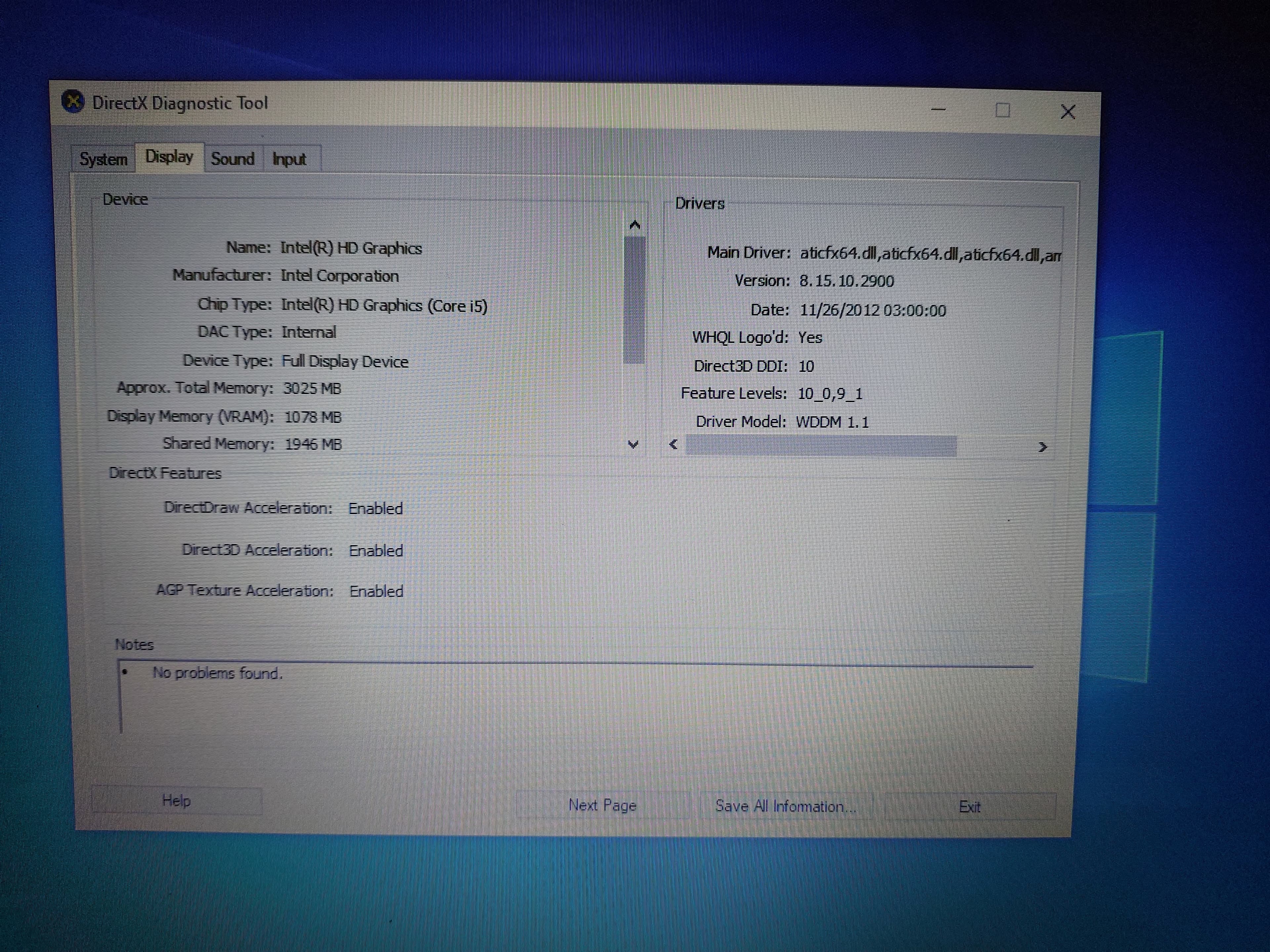Click 'Full Display Device' value
The height and width of the screenshot is (952, 1270).
coord(345,362)
